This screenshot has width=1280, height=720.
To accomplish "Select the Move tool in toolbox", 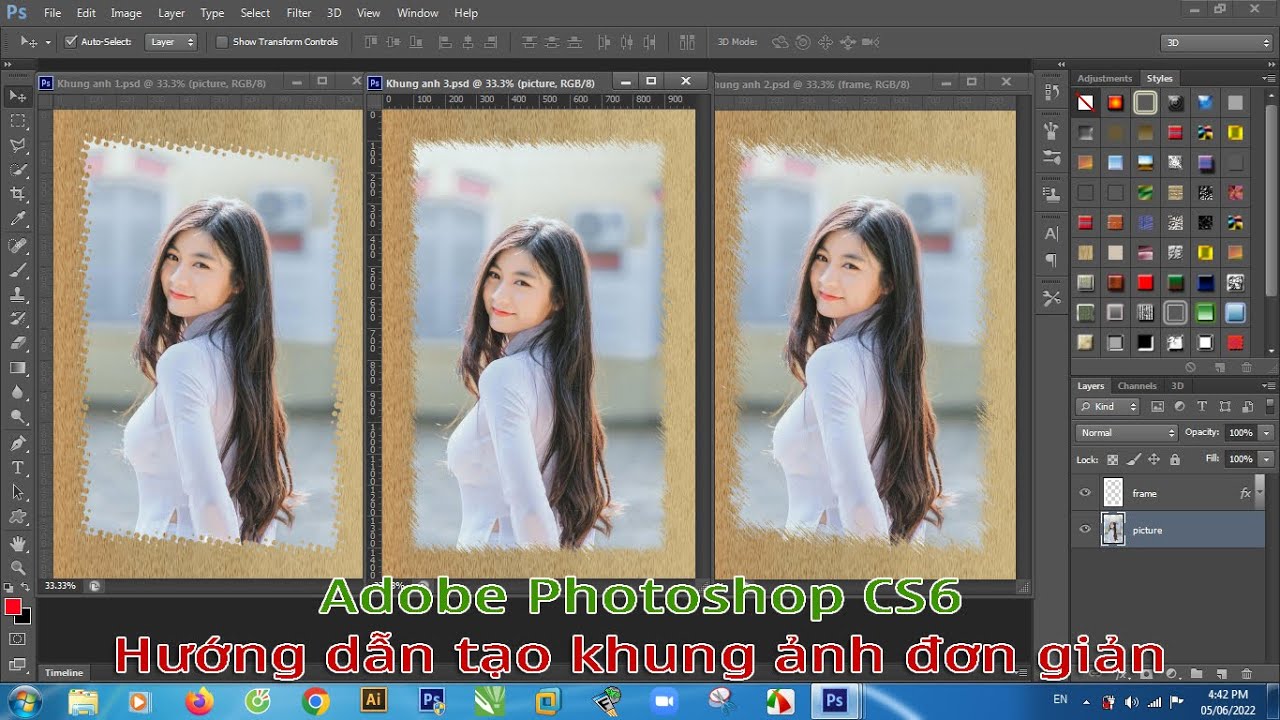I will click(x=18, y=96).
